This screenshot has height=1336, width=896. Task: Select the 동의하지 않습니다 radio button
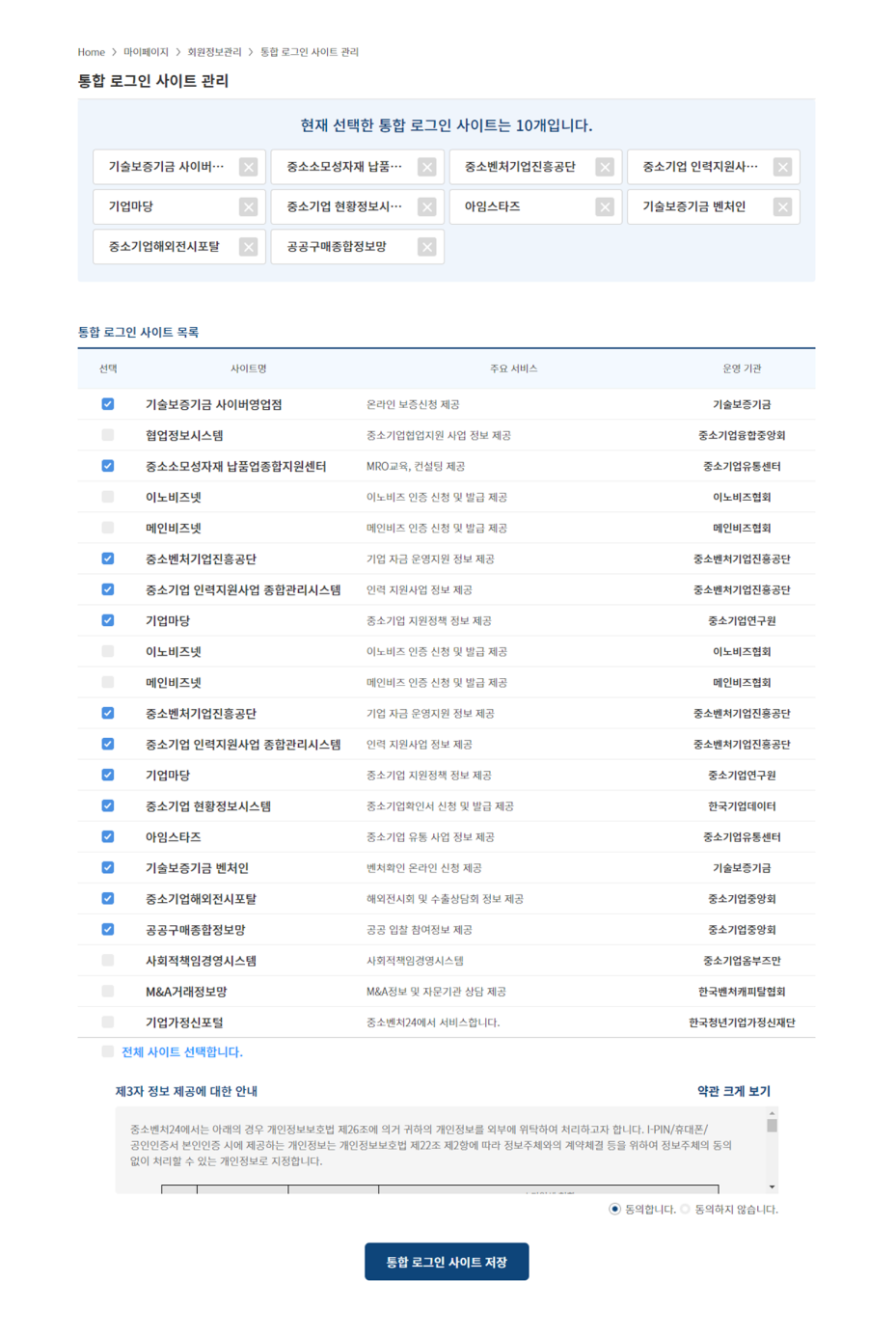click(685, 1209)
